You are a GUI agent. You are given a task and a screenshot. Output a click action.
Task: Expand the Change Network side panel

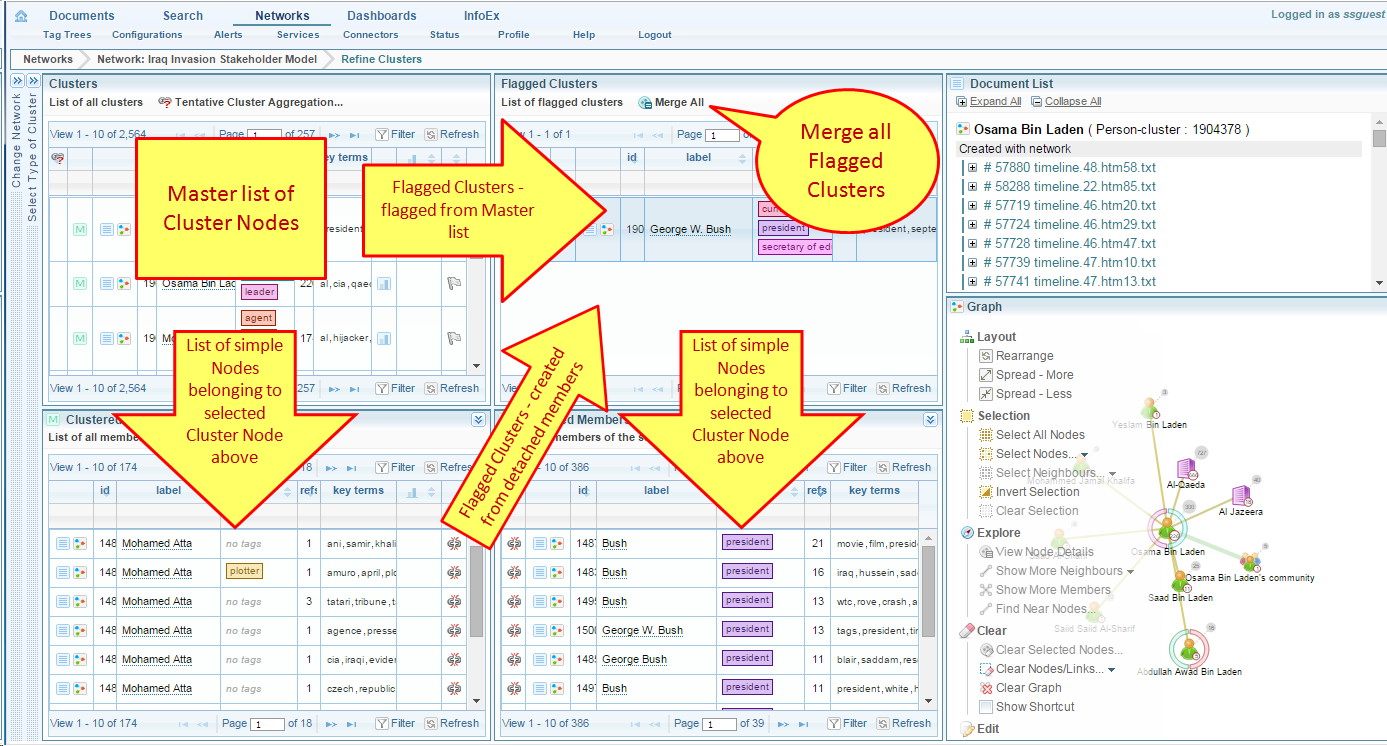click(17, 81)
